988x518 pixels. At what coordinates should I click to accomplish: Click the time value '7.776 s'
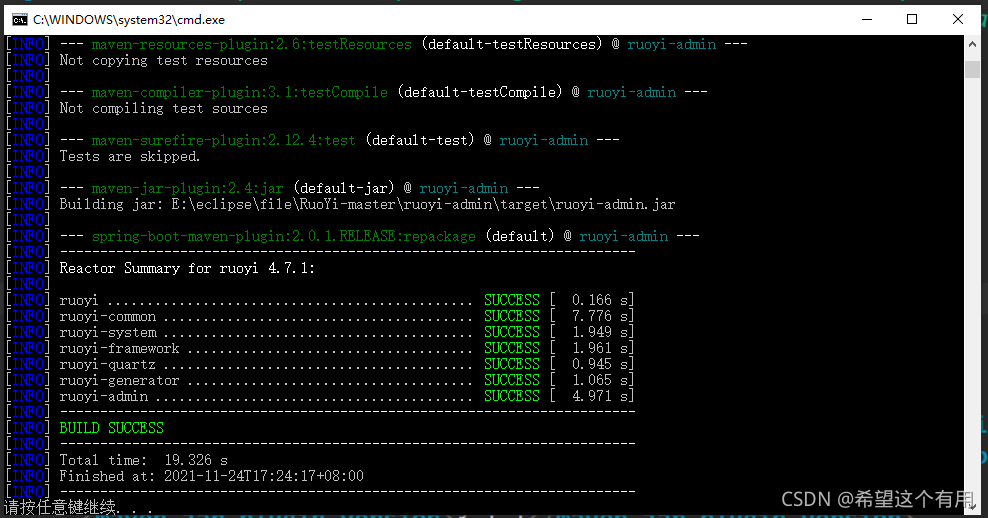(x=599, y=316)
